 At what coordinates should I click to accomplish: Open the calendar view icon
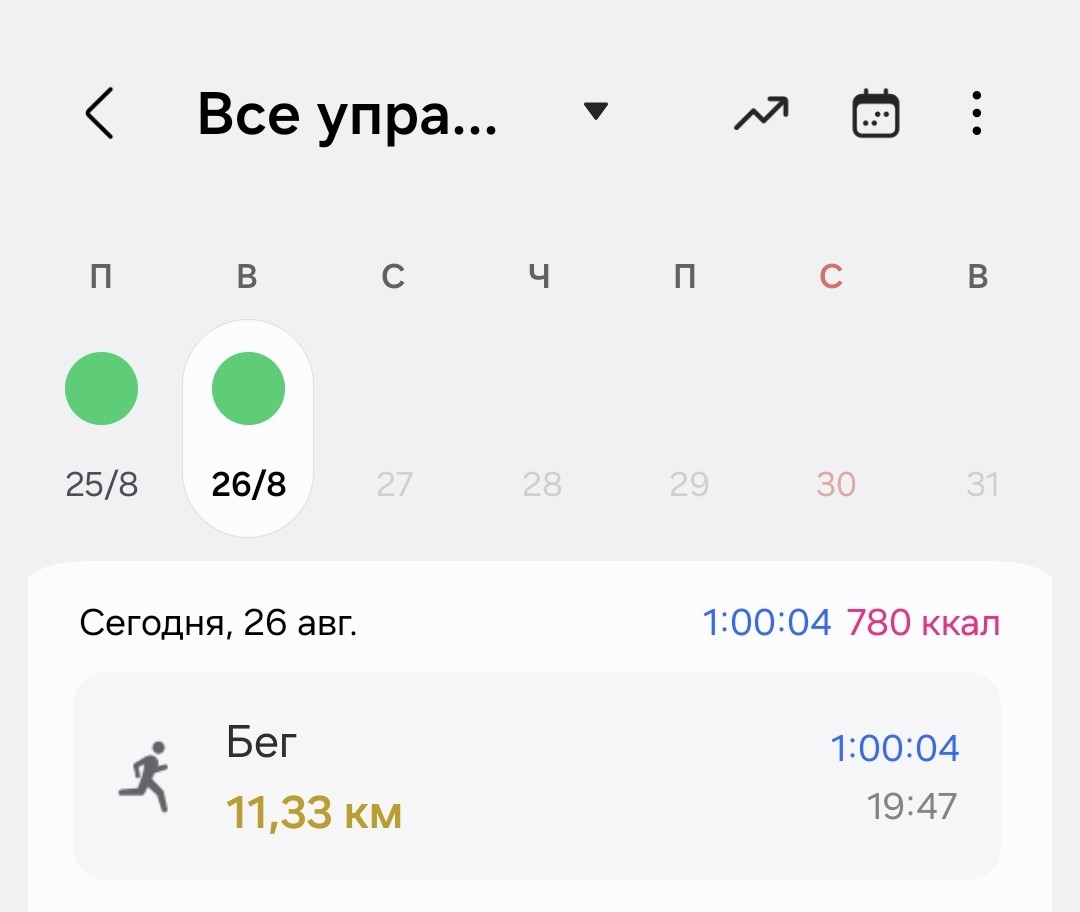click(x=875, y=114)
